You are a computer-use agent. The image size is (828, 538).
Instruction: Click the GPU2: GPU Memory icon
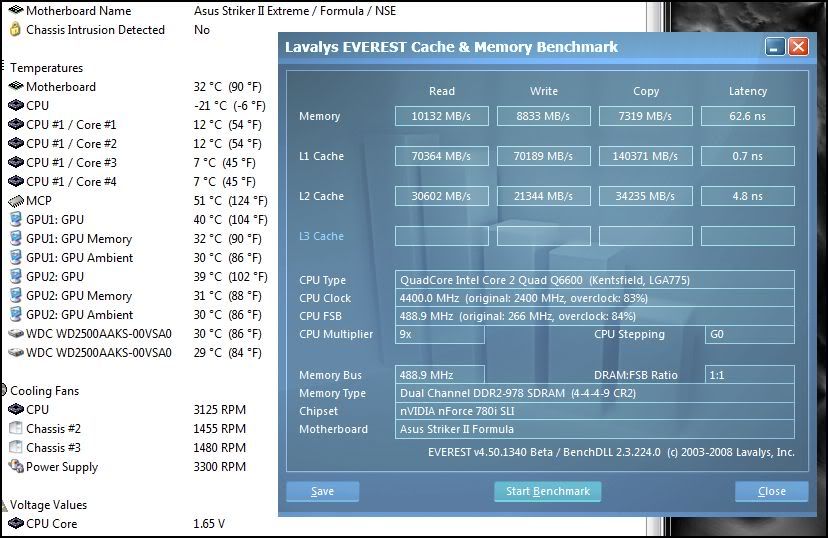tap(16, 295)
